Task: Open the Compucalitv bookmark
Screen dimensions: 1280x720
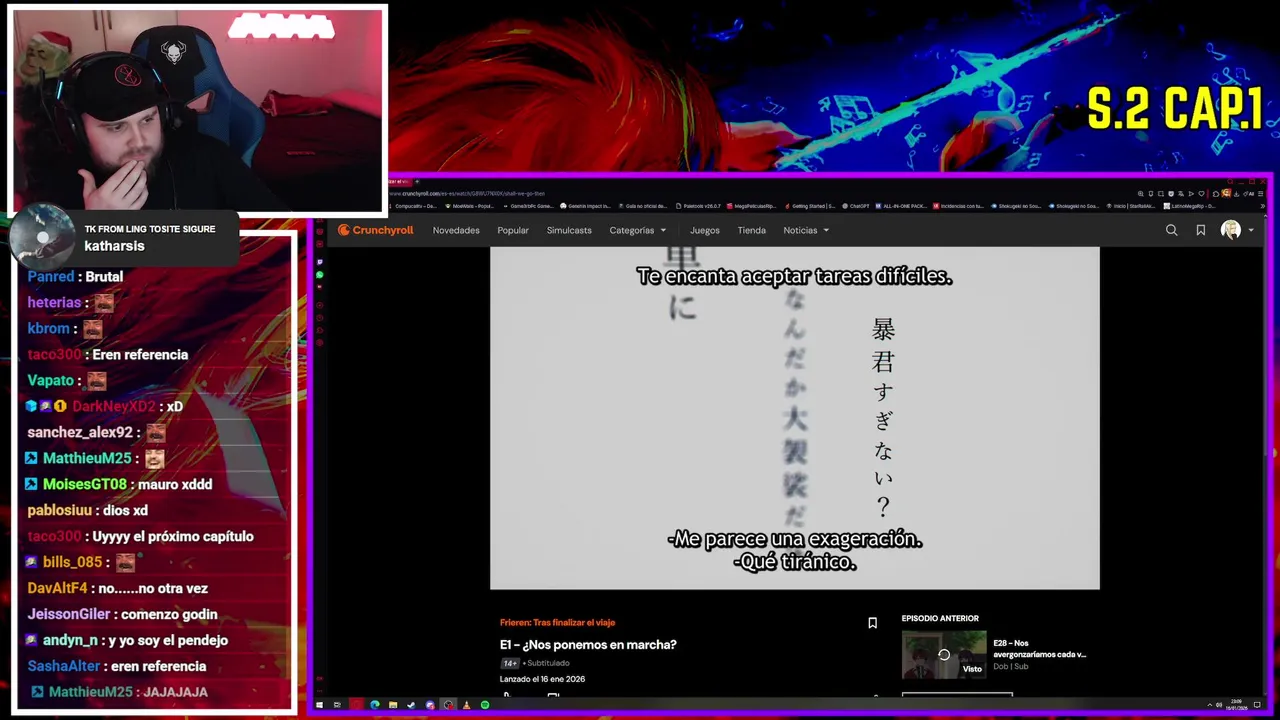Action: click(x=413, y=206)
